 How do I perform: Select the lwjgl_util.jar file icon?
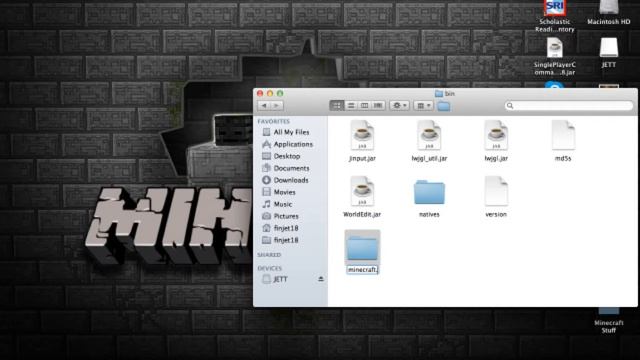[x=429, y=135]
